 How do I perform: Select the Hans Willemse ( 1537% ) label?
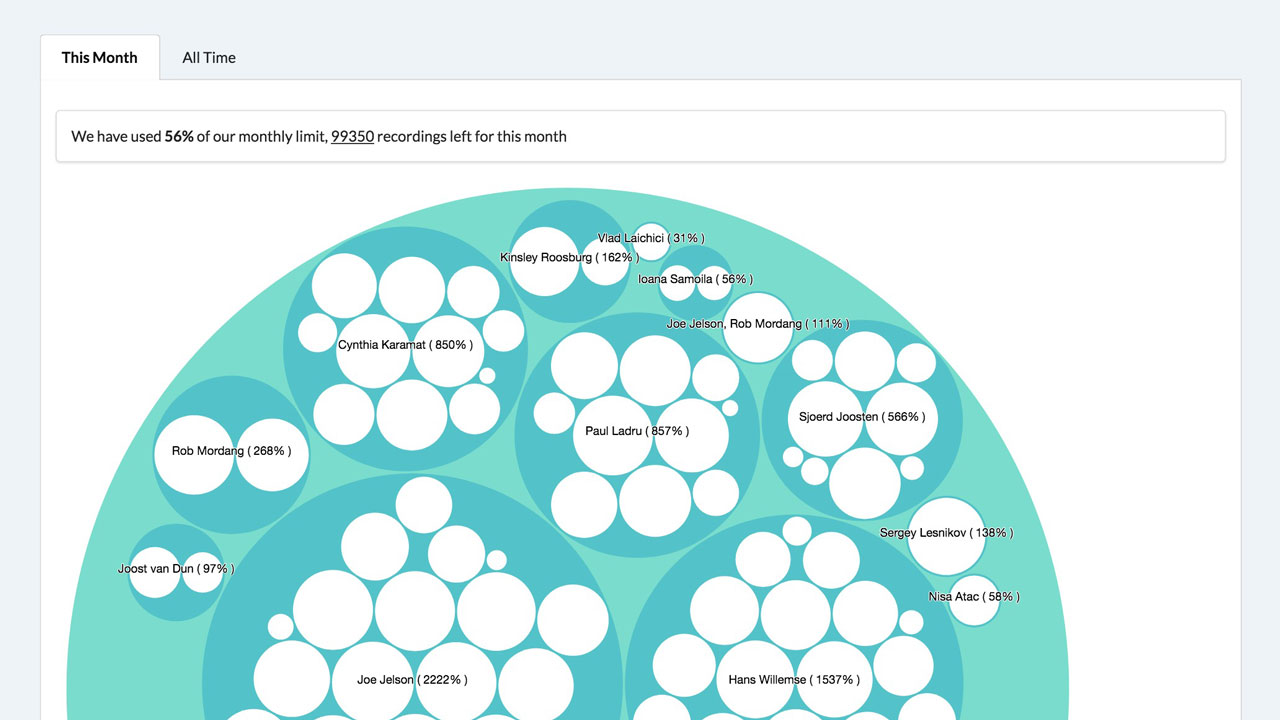(x=794, y=680)
